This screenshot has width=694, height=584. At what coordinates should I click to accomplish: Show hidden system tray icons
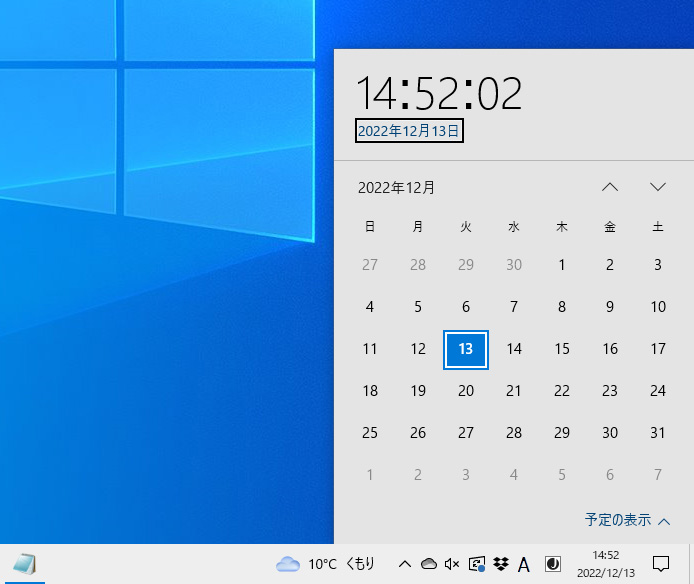pos(405,564)
